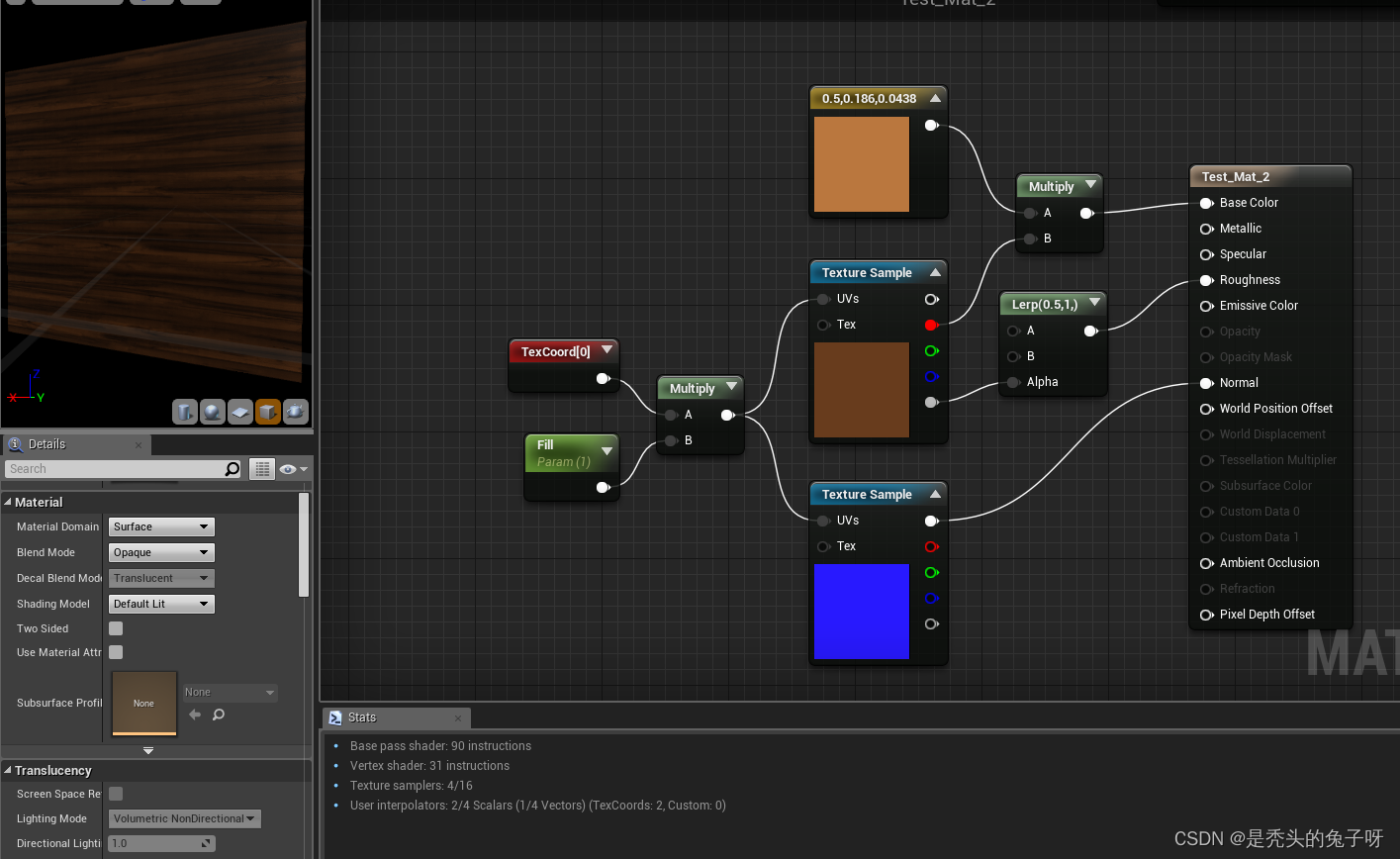This screenshot has width=1400, height=859.
Task: Select the cube preview shape icon
Action: pos(268,412)
